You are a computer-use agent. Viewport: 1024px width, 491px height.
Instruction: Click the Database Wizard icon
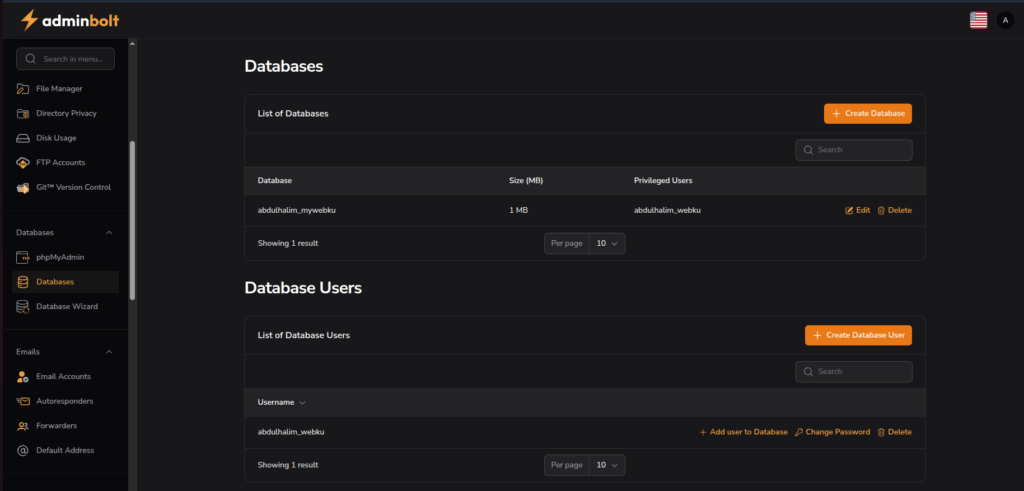pos(23,306)
